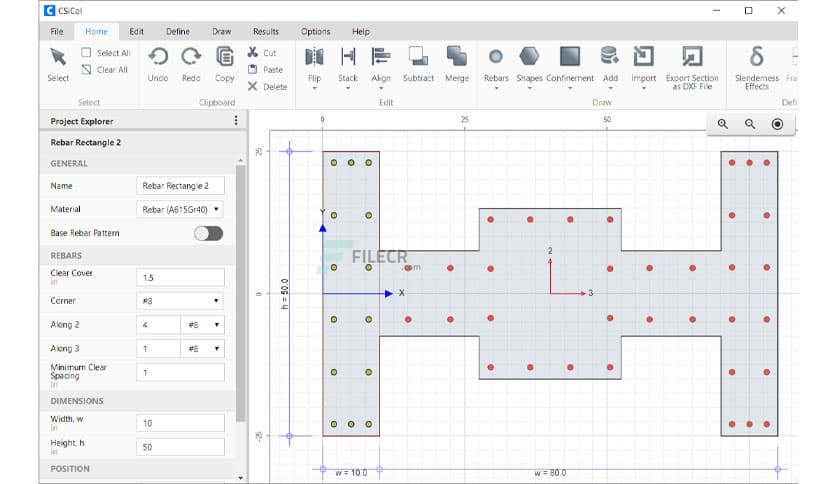The height and width of the screenshot is (484, 836).
Task: Edit the Along 3 count field
Action: (x=158, y=349)
